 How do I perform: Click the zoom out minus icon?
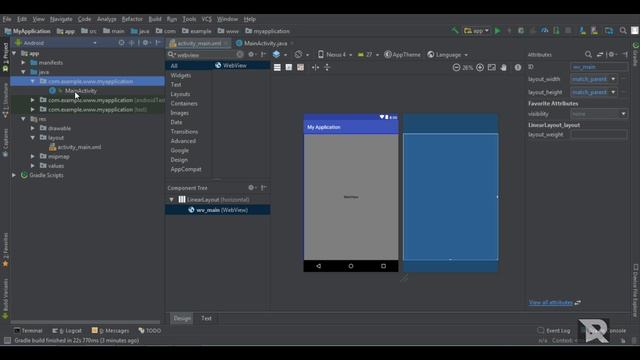[x=456, y=67]
